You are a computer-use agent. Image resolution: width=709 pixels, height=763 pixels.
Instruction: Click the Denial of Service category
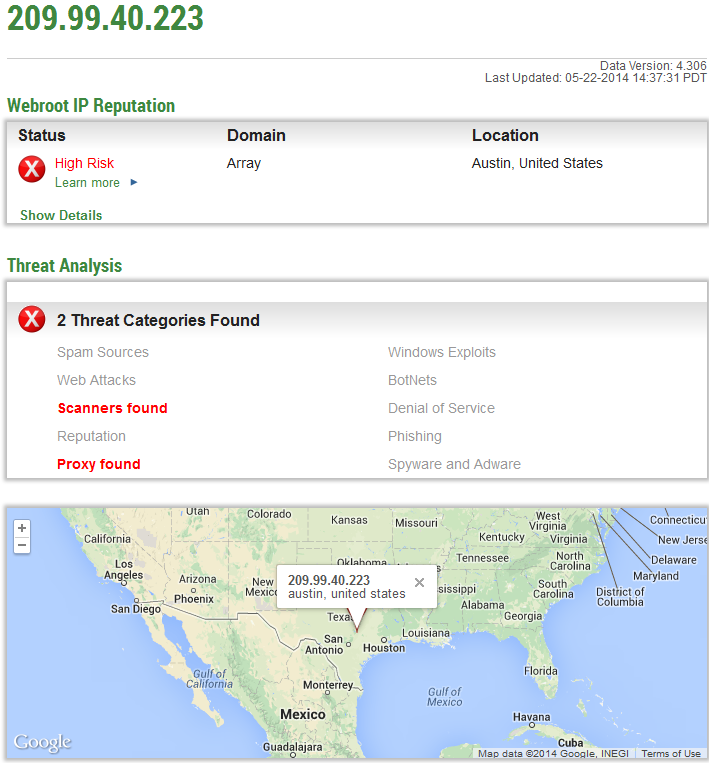(x=441, y=408)
